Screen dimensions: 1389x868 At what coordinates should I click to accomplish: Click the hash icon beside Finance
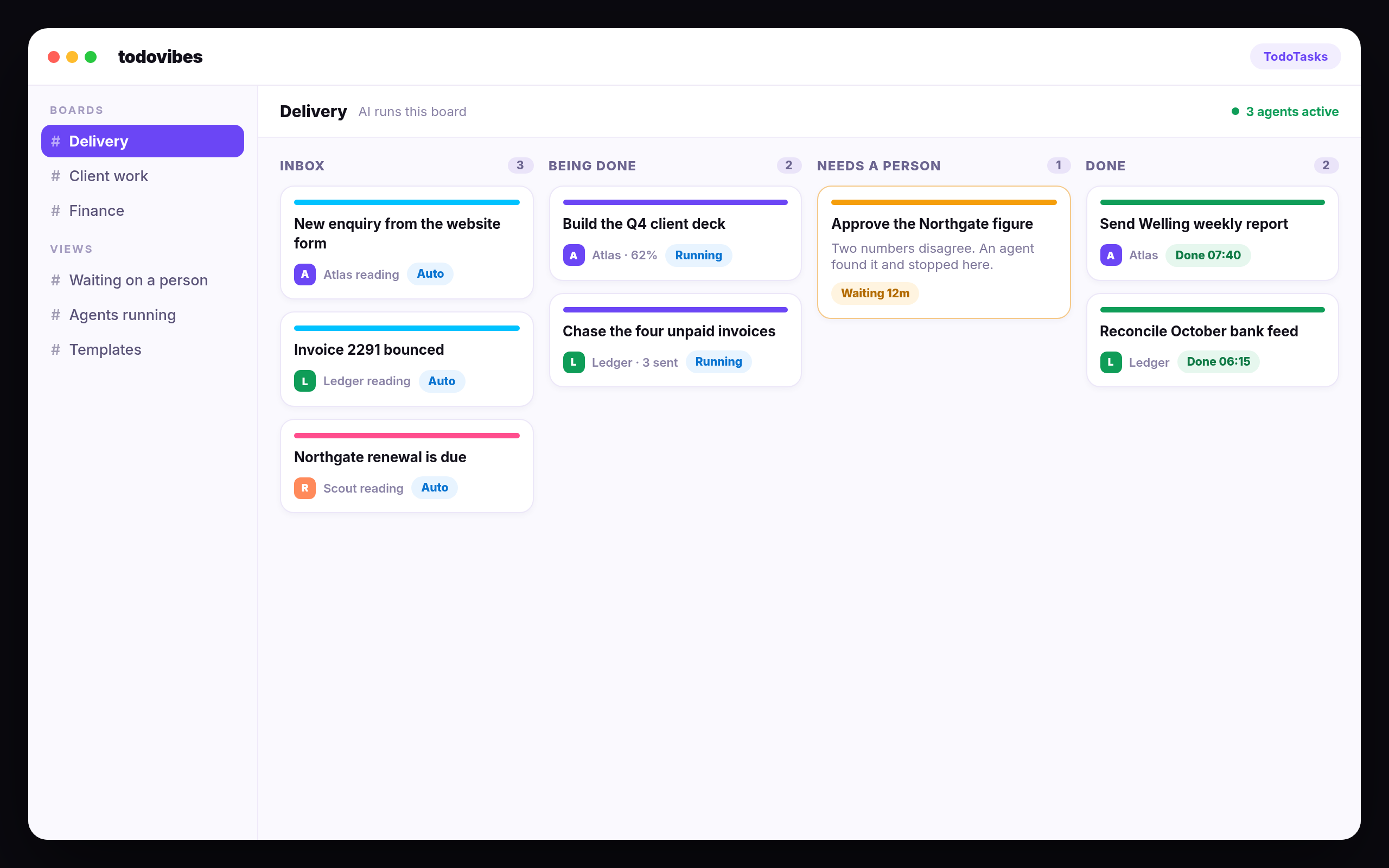coord(56,210)
